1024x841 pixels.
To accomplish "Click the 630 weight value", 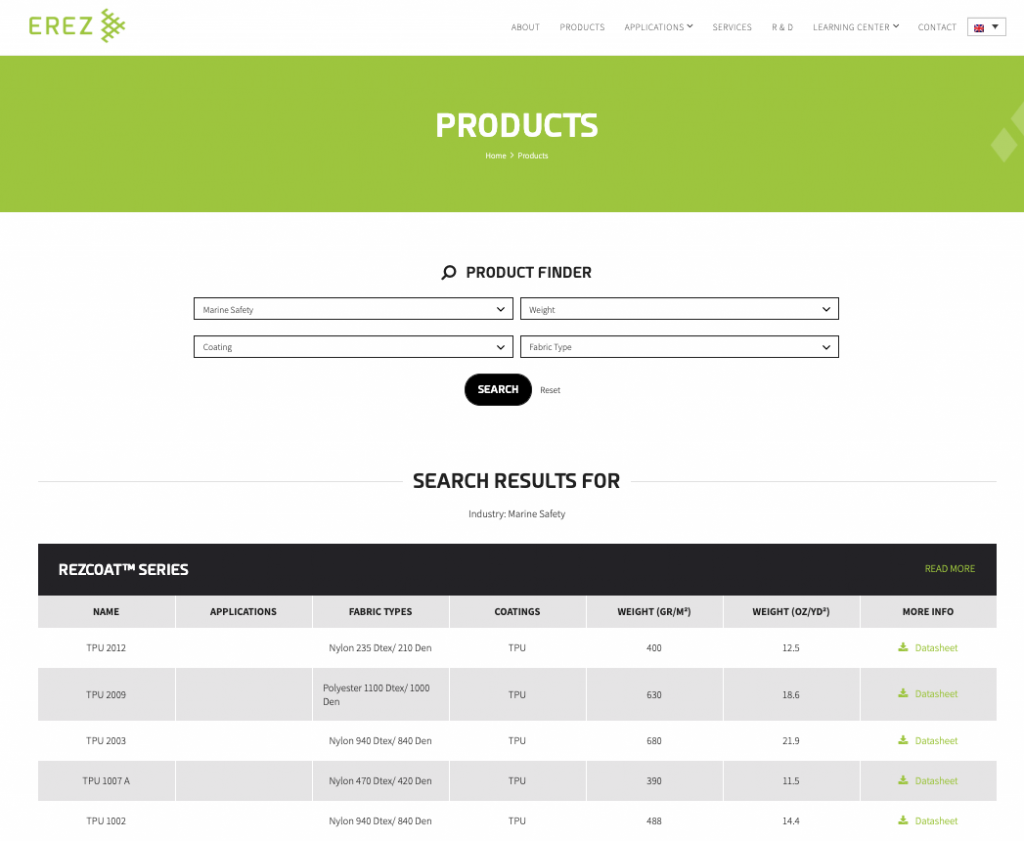I will [654, 695].
